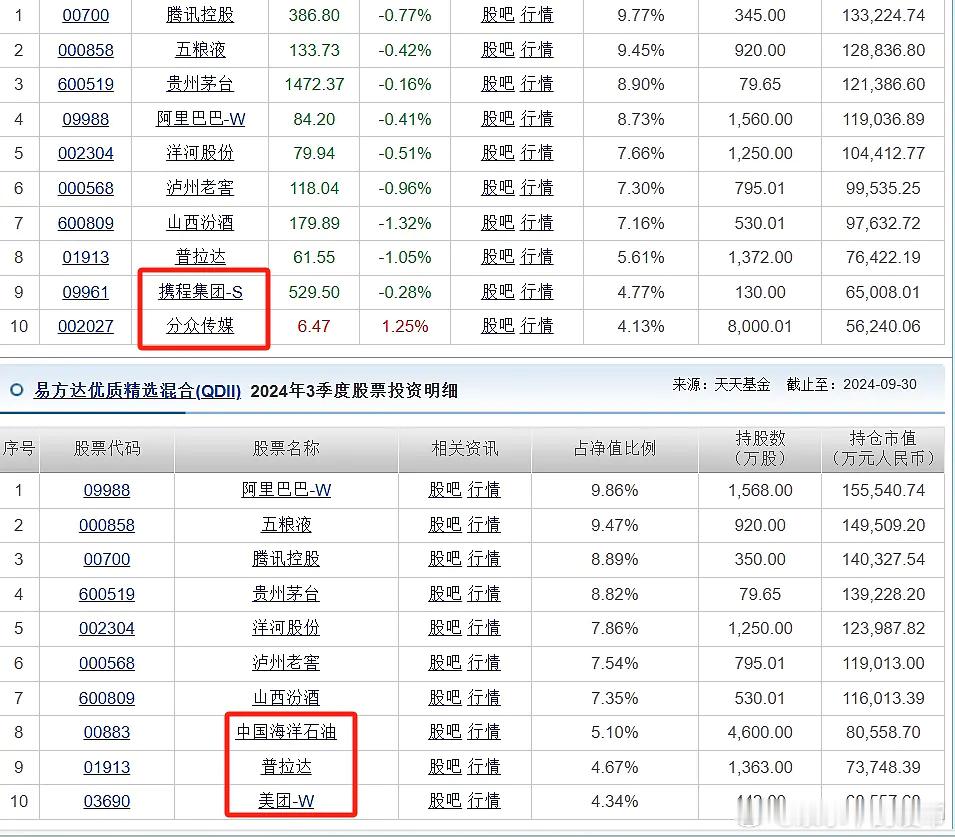
Task: Open 腾讯控股 stock name in upper table
Action: 200,15
